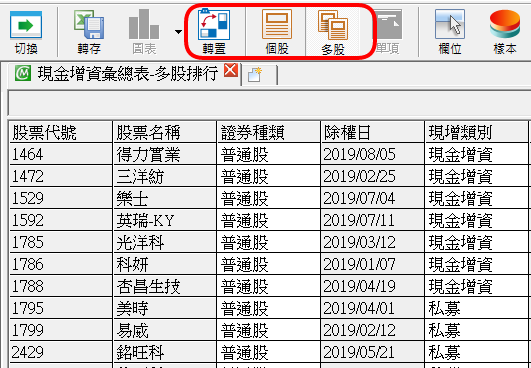The image size is (531, 368).
Task: Click the 樣本 sample database icon
Action: [x=505, y=32]
